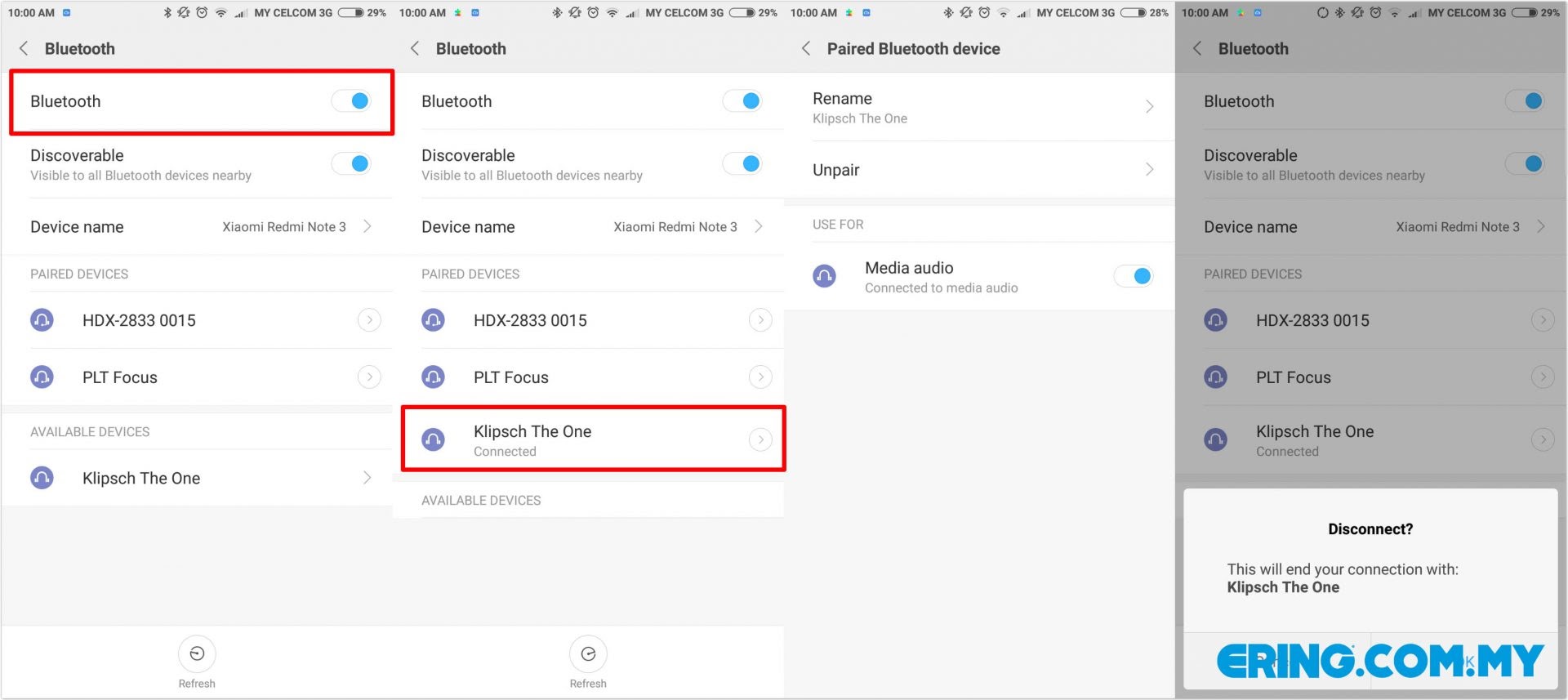Open Device name chevron in second screenshot
Screen dimensions: 1568x700
click(x=759, y=226)
